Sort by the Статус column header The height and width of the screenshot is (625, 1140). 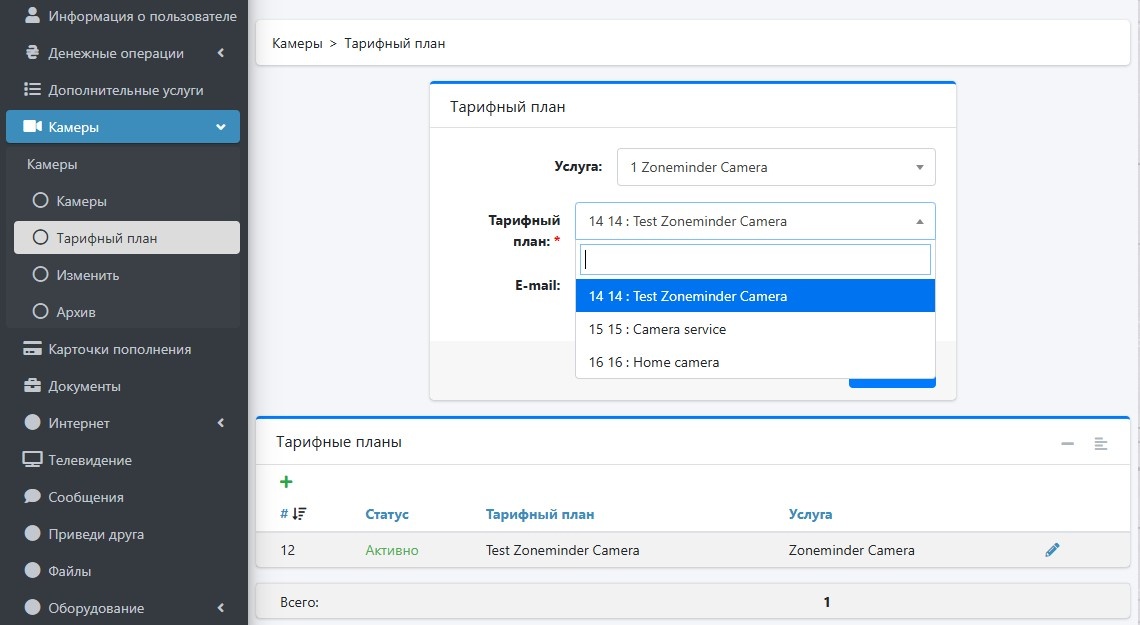click(x=387, y=514)
